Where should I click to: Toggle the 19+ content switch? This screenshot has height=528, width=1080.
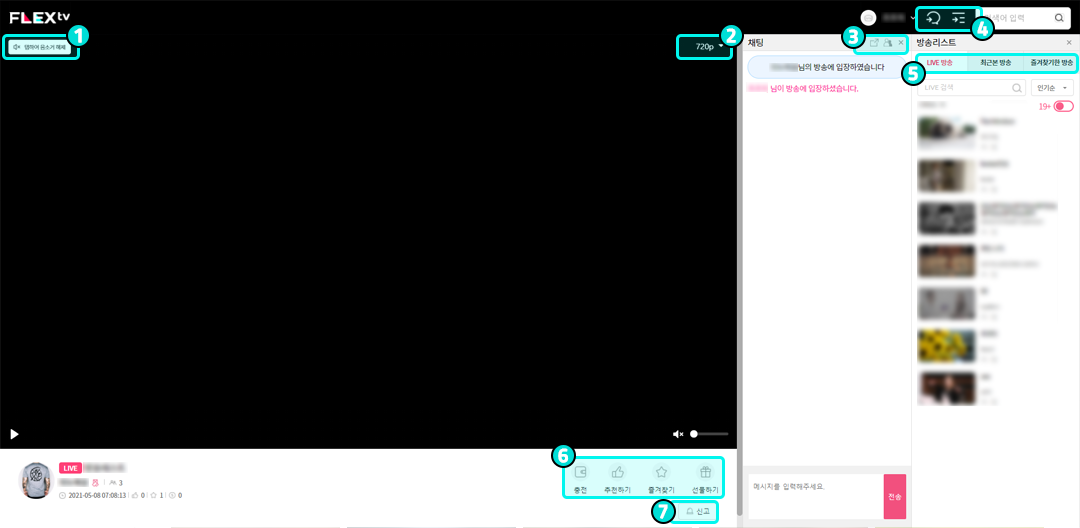coord(1063,106)
